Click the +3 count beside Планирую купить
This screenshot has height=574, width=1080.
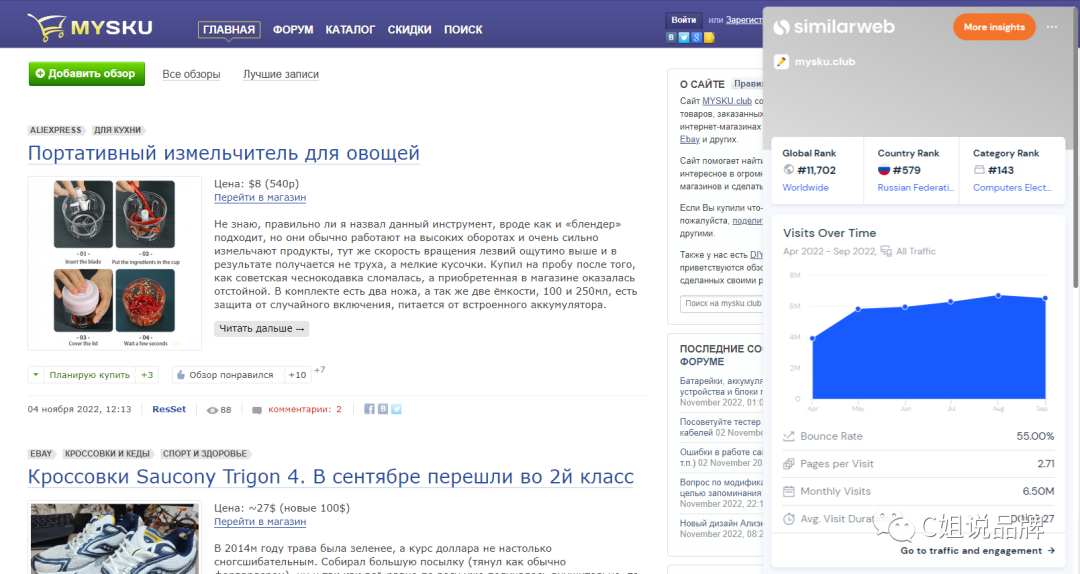tap(147, 375)
